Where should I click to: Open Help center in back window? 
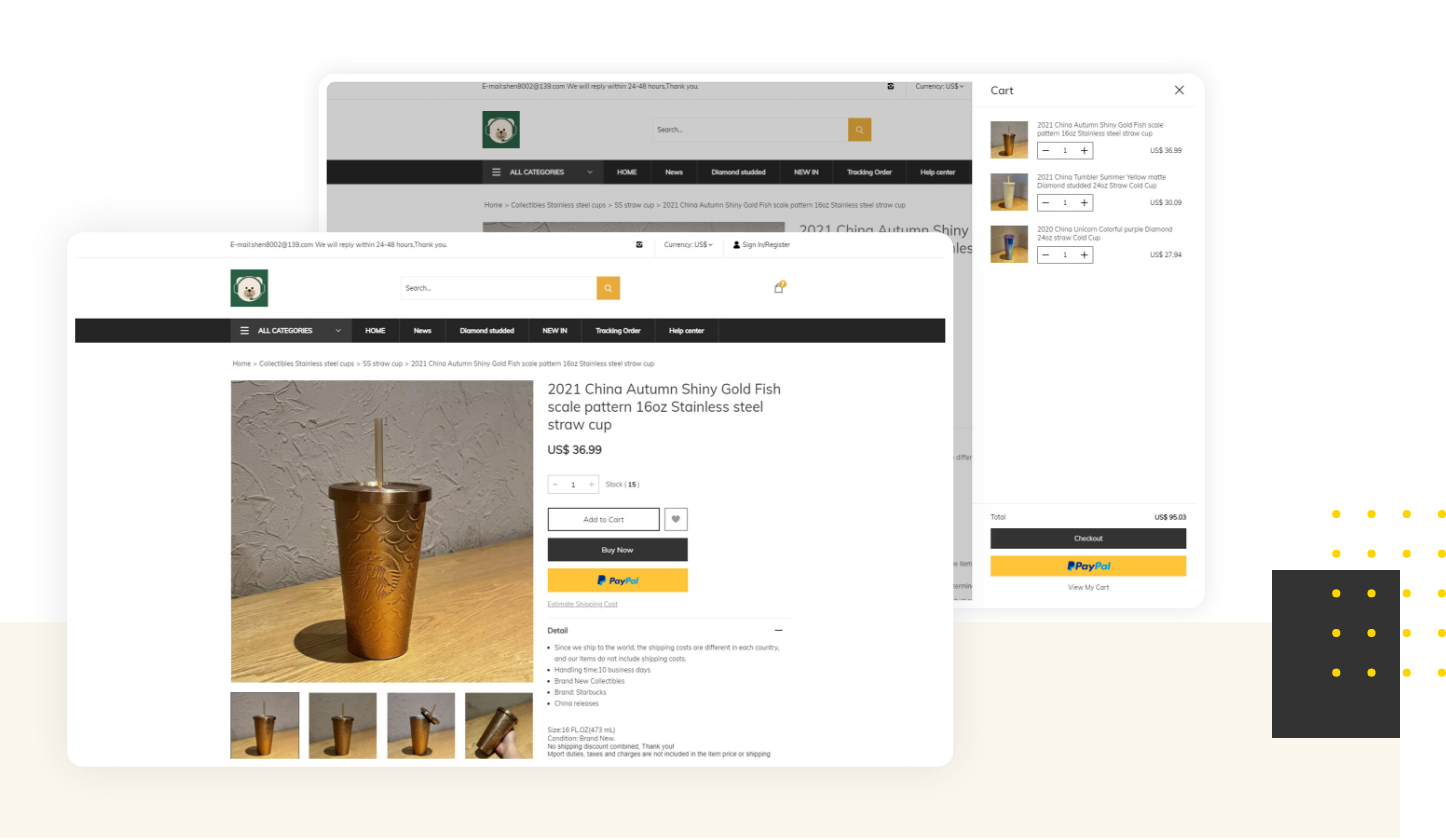point(938,172)
